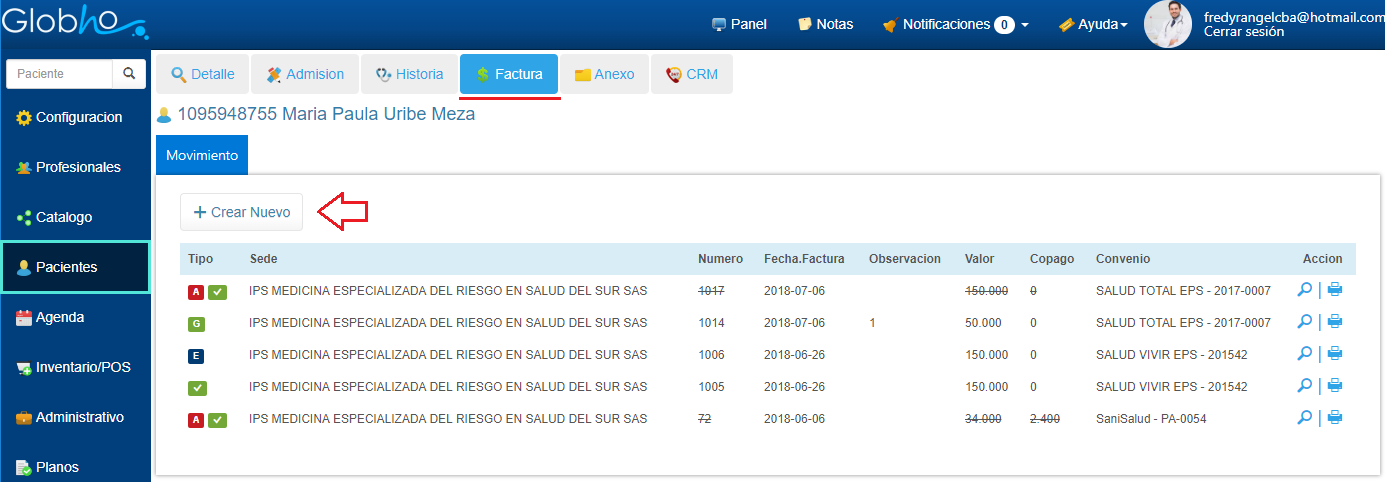Open the Notificaciones dropdown
This screenshot has width=1385, height=482.
point(955,24)
